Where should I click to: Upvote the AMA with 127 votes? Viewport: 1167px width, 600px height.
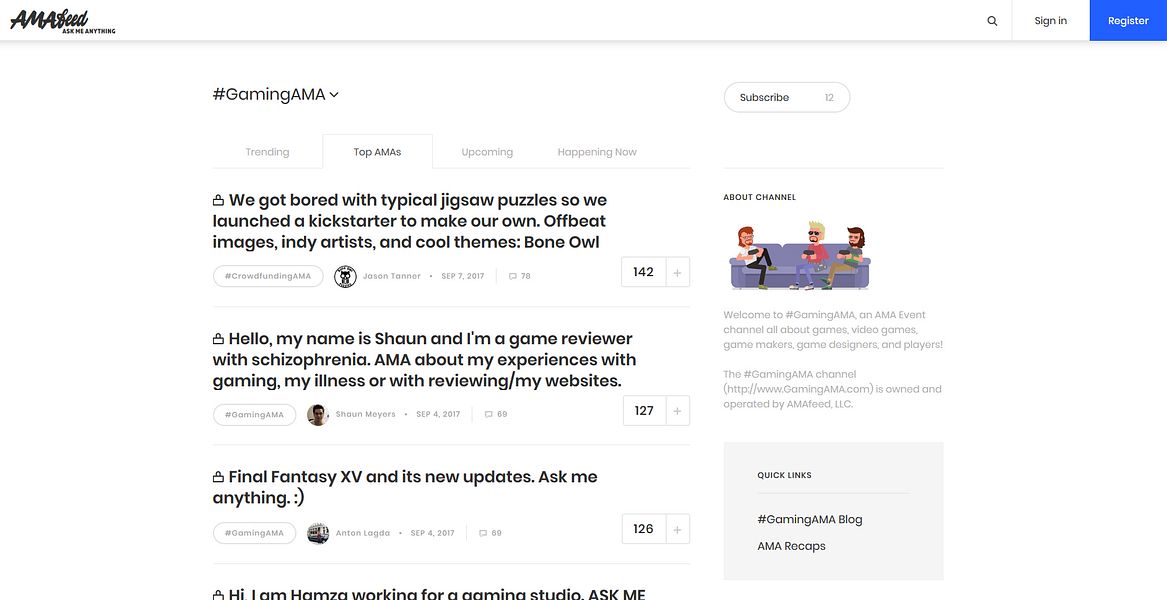(677, 411)
